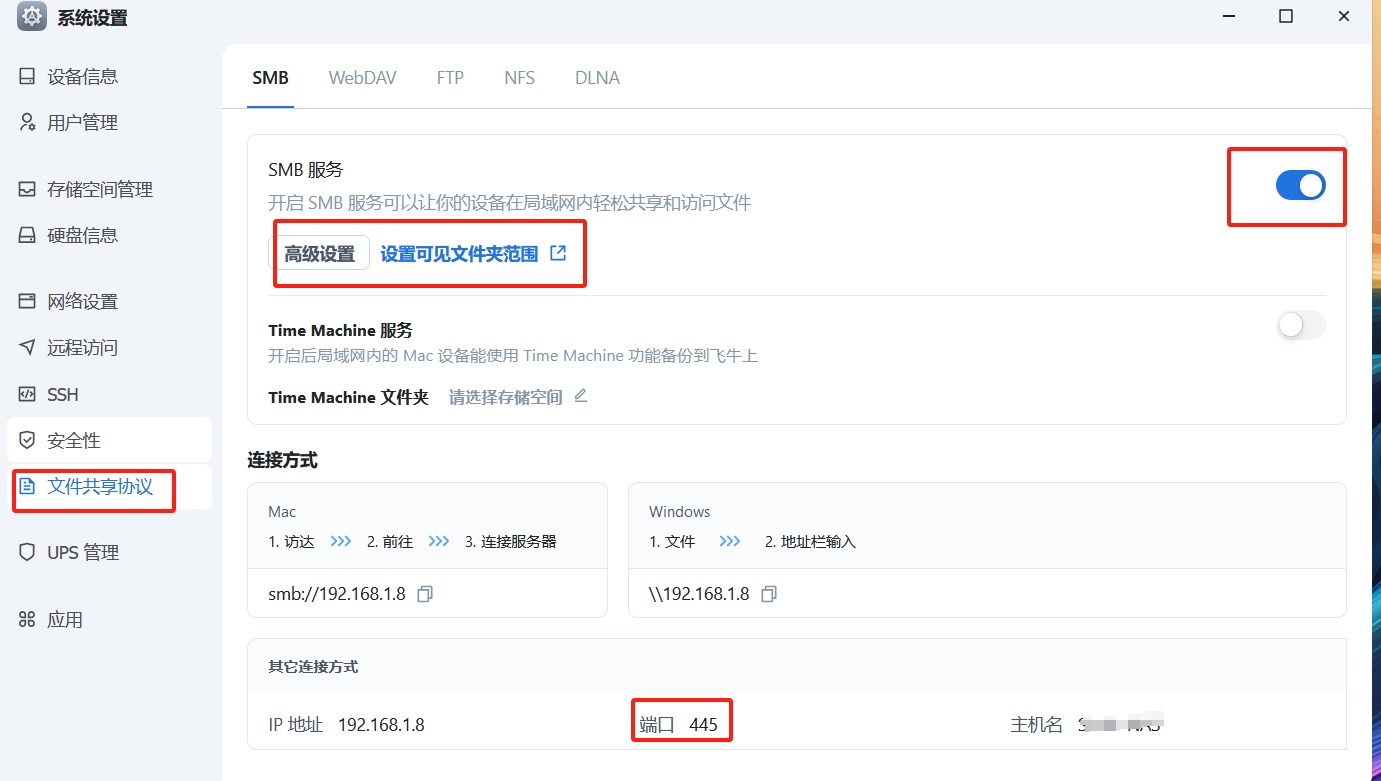Click the SSH terminal icon
Viewport: 1381px width, 781px height.
[27, 394]
